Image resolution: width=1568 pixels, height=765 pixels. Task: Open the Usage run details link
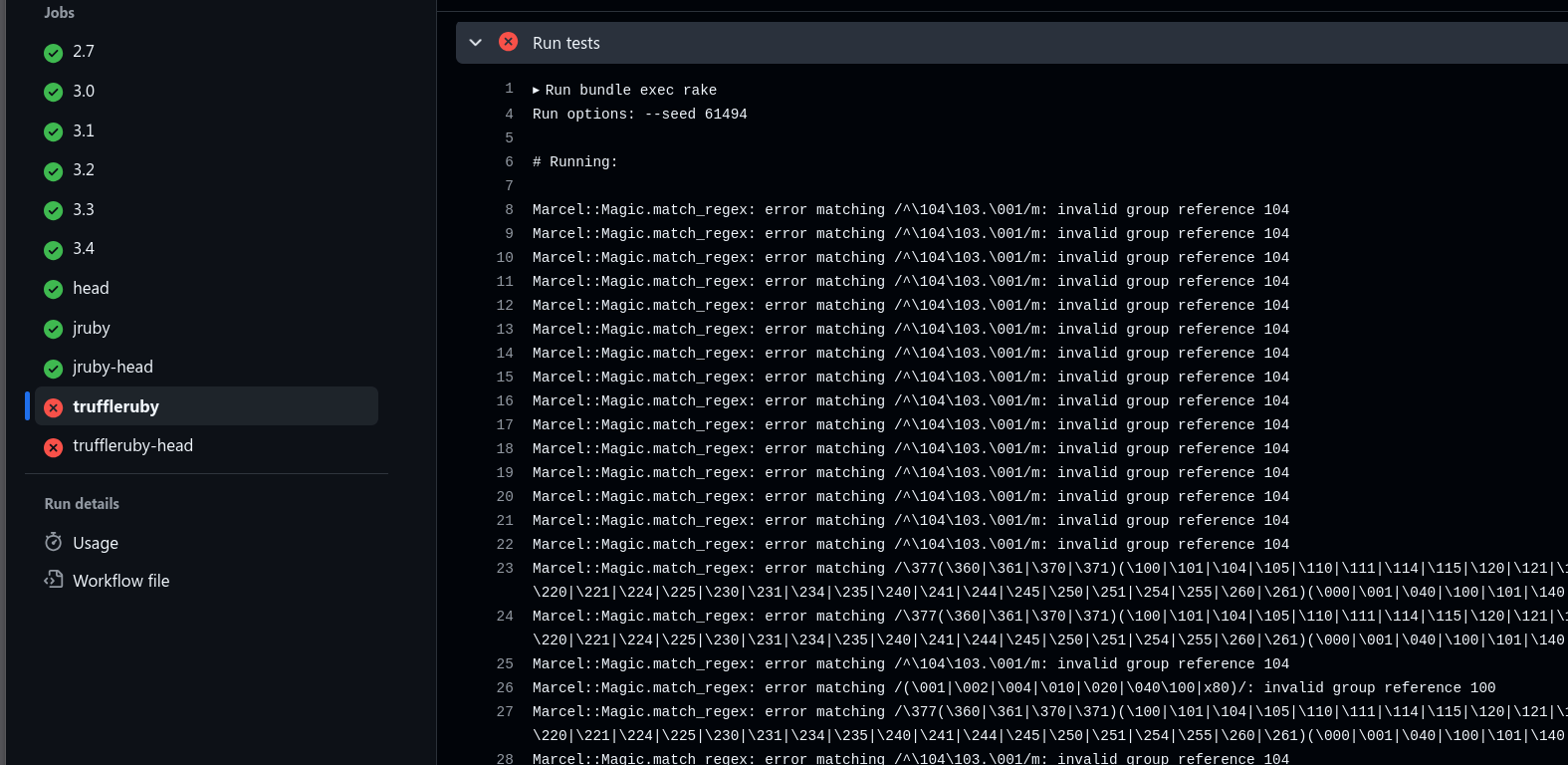point(96,543)
